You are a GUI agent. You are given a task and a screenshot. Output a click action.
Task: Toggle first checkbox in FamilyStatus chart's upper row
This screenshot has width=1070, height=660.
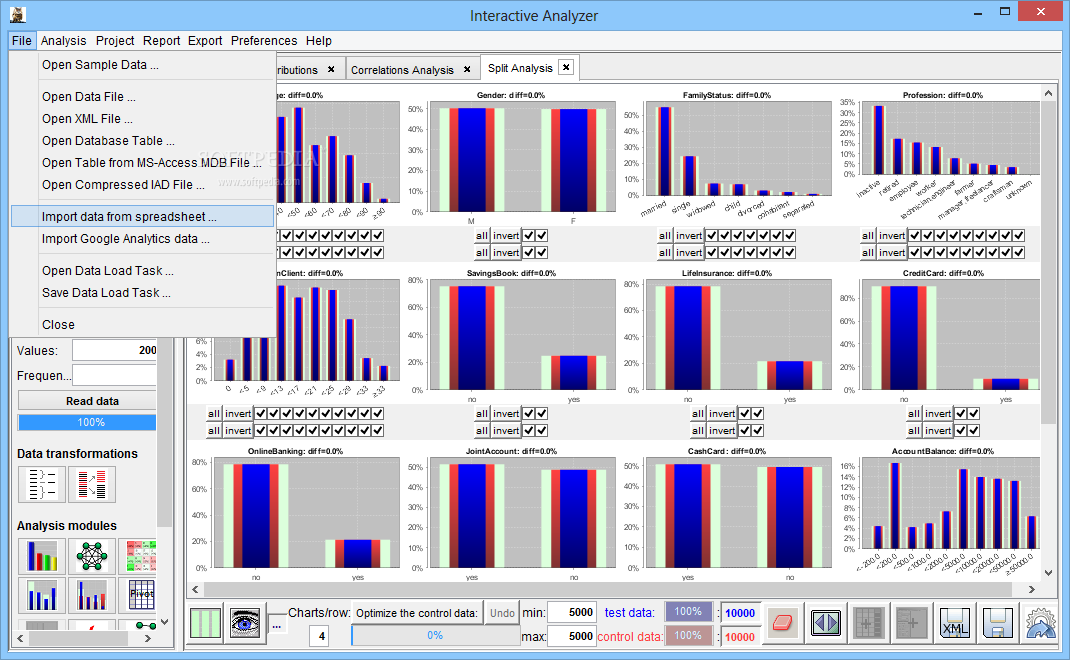[x=712, y=235]
